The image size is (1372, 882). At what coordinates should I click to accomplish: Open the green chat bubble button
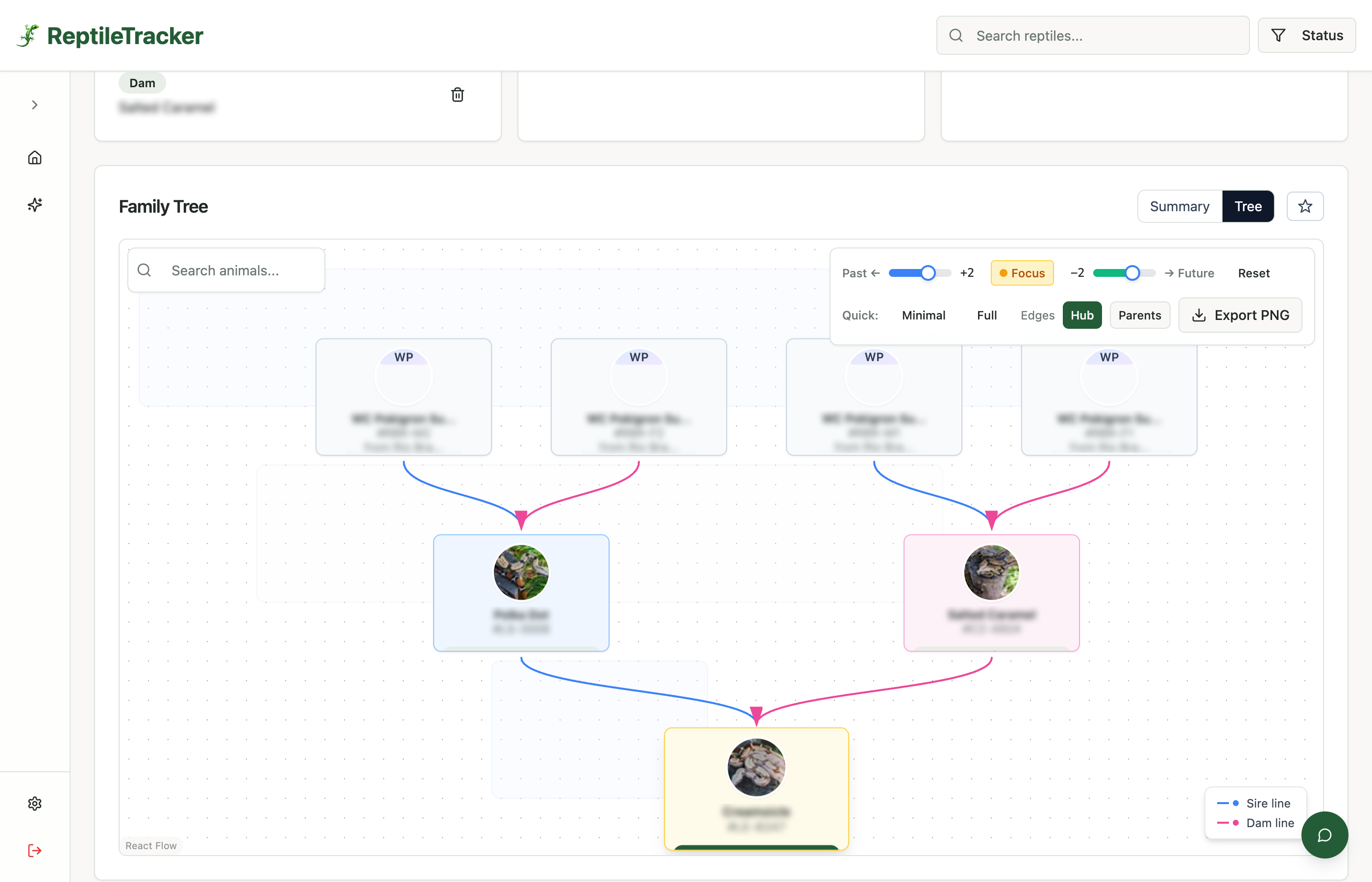point(1324,834)
